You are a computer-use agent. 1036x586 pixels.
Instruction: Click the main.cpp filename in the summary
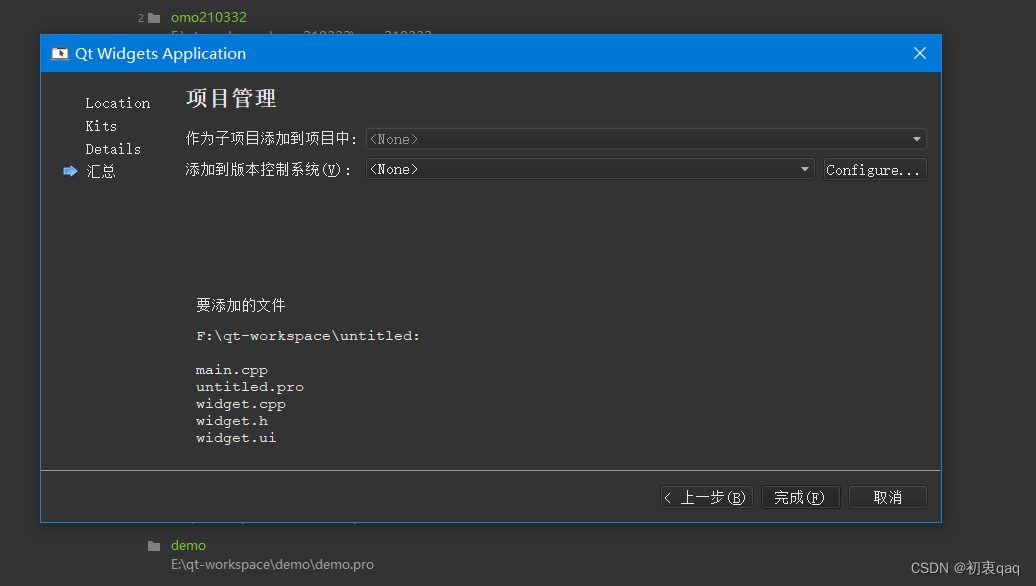231,369
